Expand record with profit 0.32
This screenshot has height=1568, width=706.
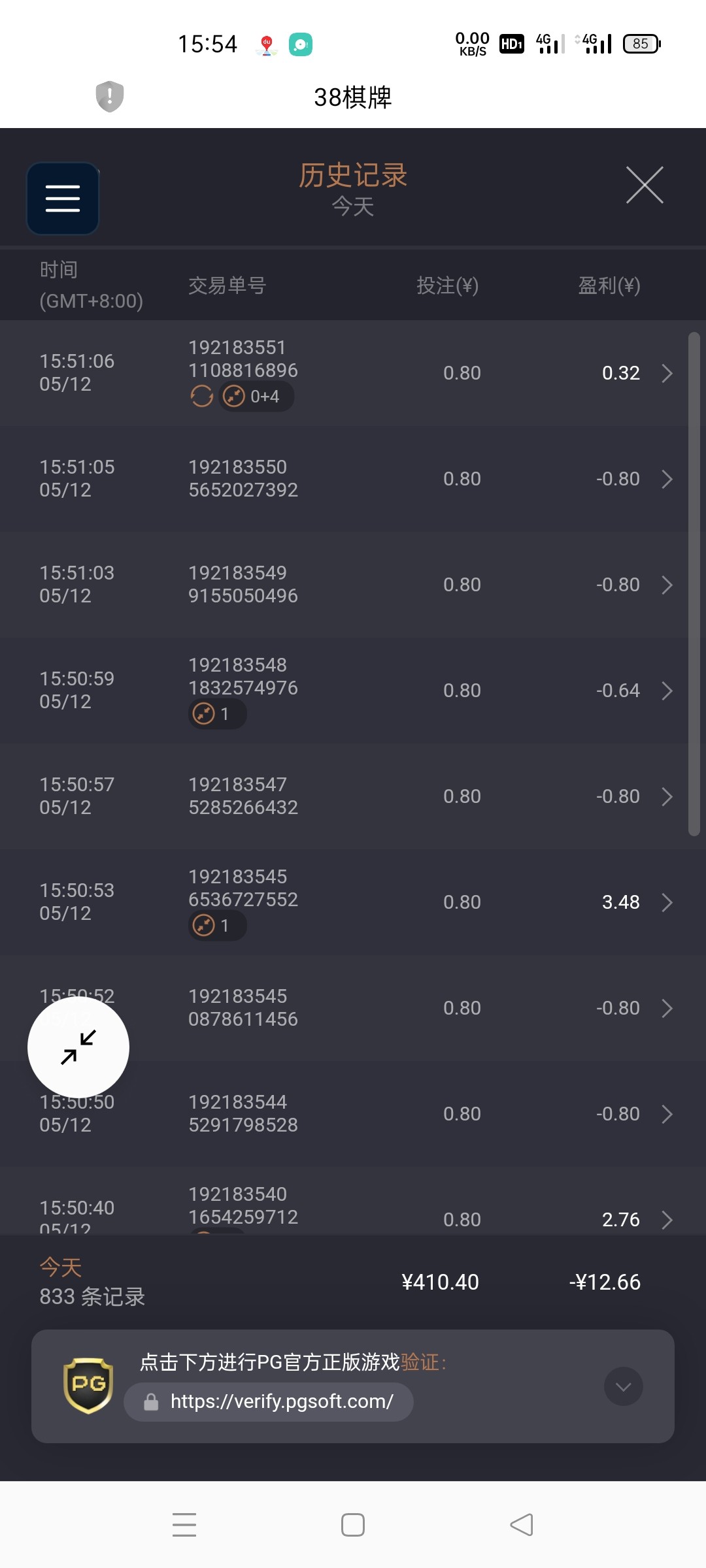point(667,373)
